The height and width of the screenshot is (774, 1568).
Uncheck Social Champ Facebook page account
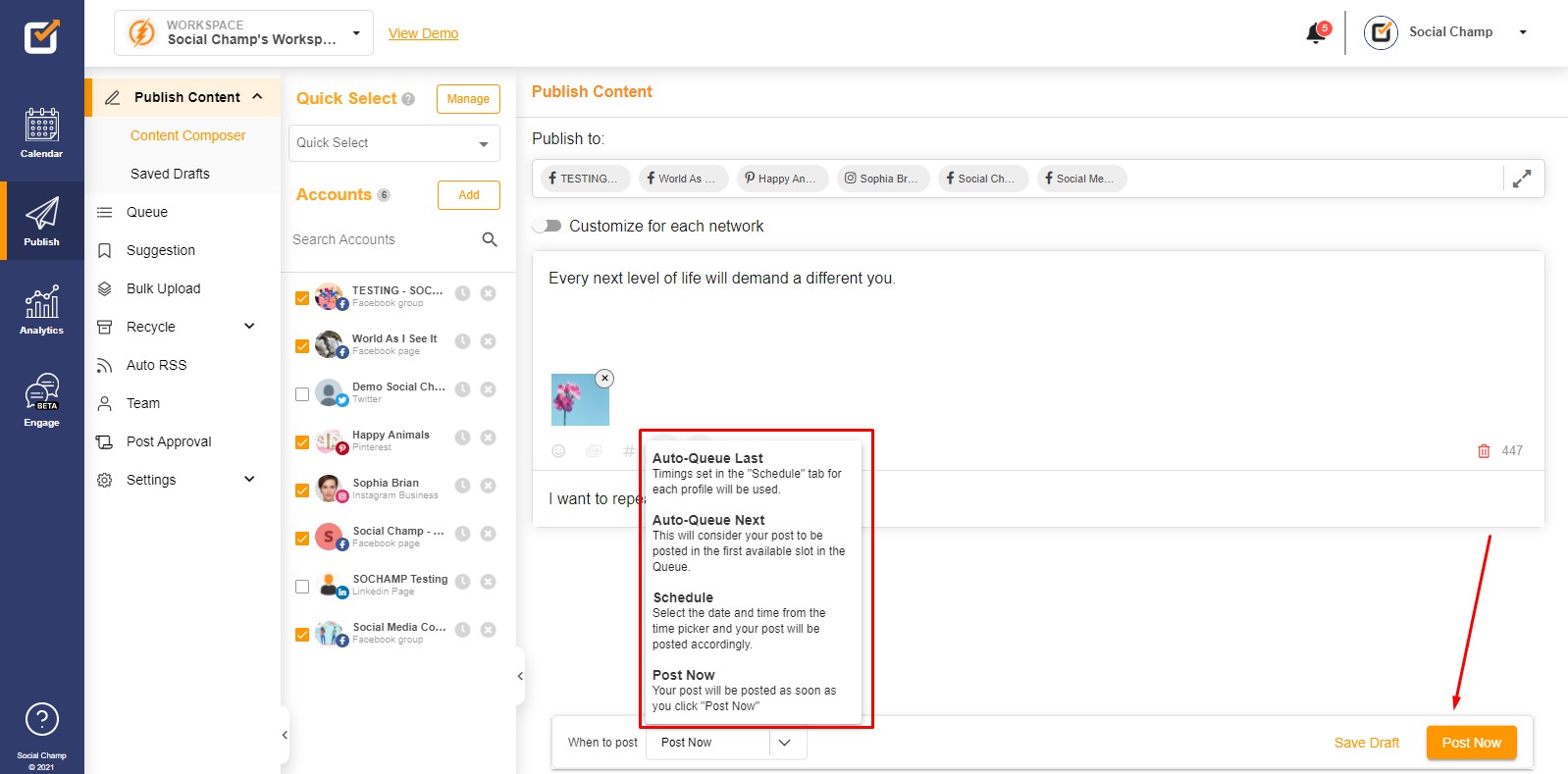tap(302, 539)
